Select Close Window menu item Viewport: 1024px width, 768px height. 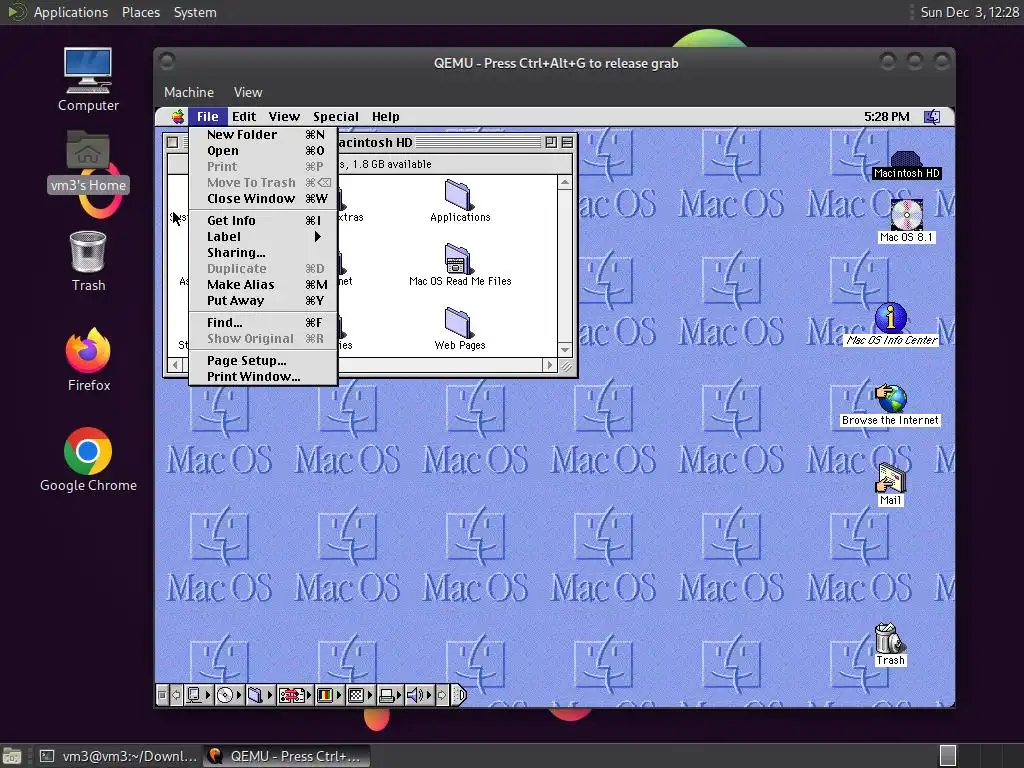point(263,199)
